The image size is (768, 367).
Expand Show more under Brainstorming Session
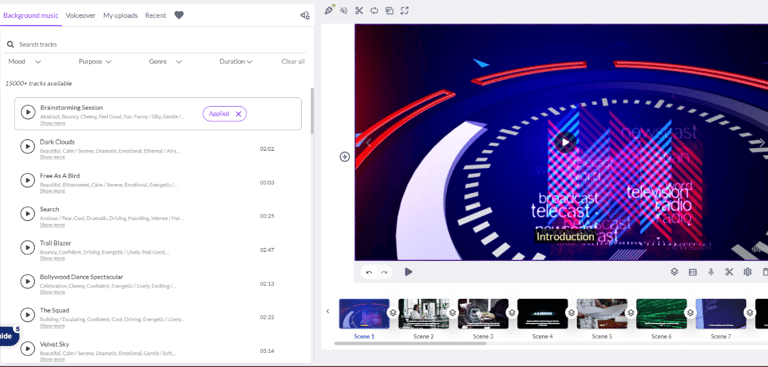point(52,123)
